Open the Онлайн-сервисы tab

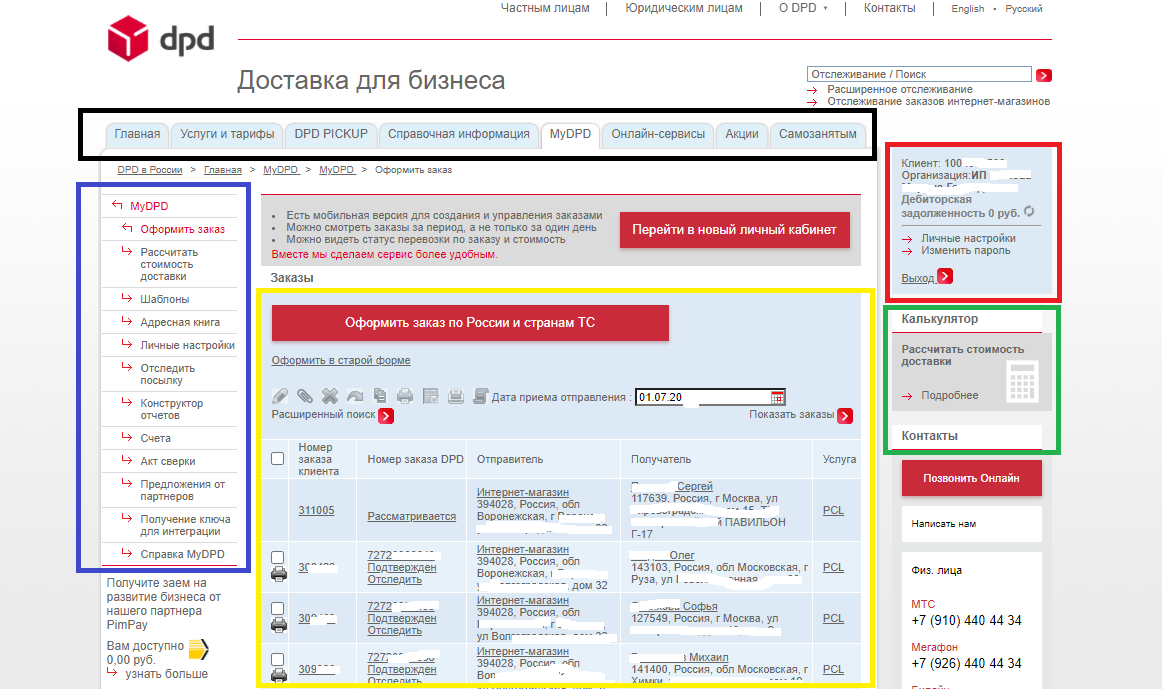658,134
